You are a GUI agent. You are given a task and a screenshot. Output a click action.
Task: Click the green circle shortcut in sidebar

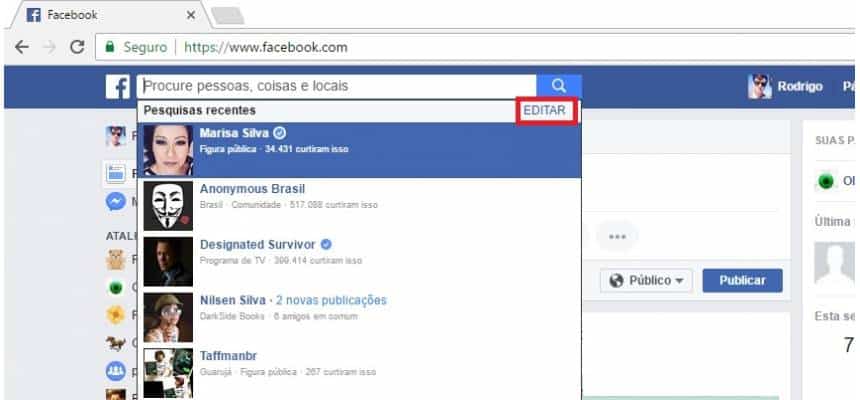click(116, 287)
